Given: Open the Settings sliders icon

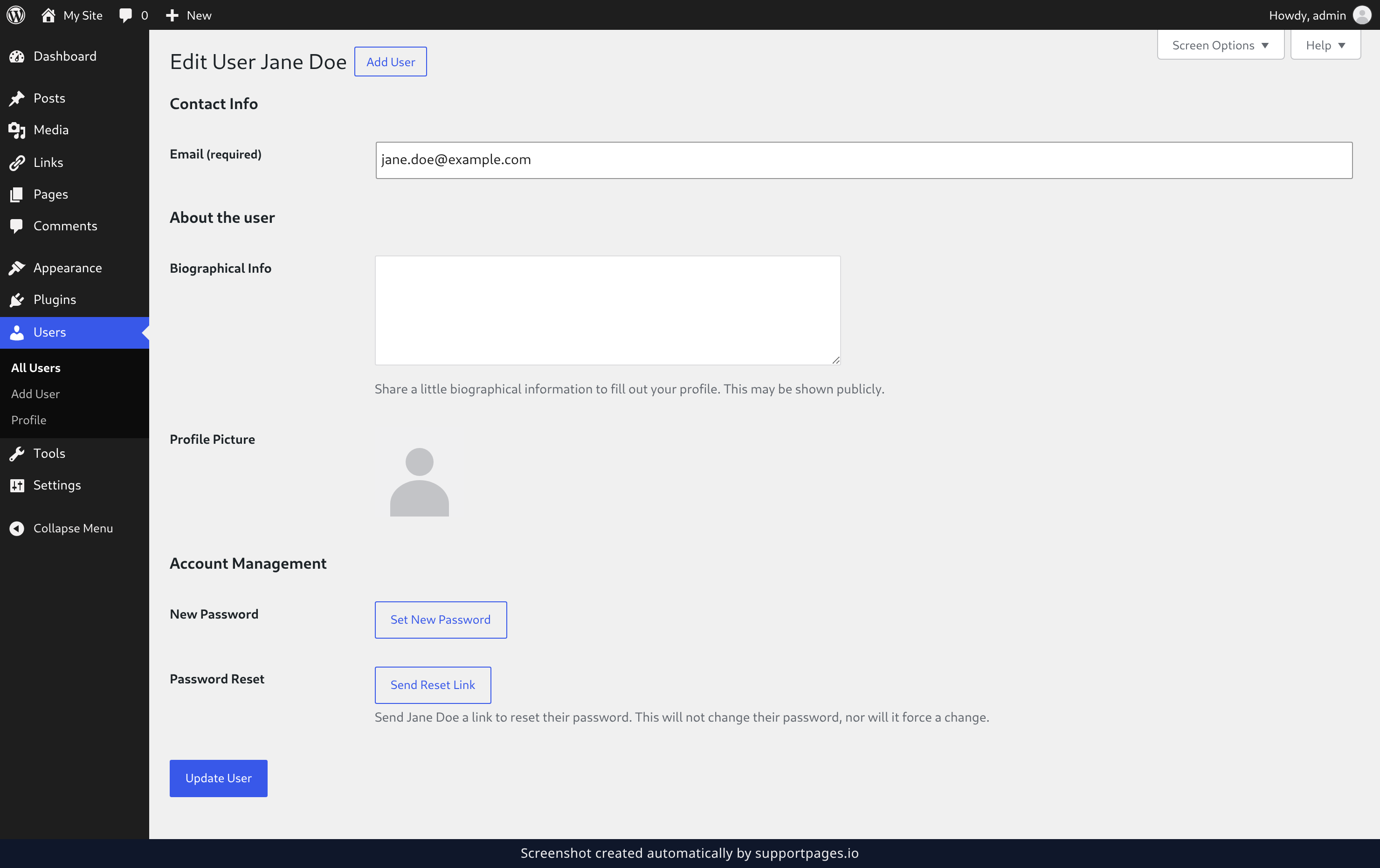Looking at the screenshot, I should click(17, 485).
